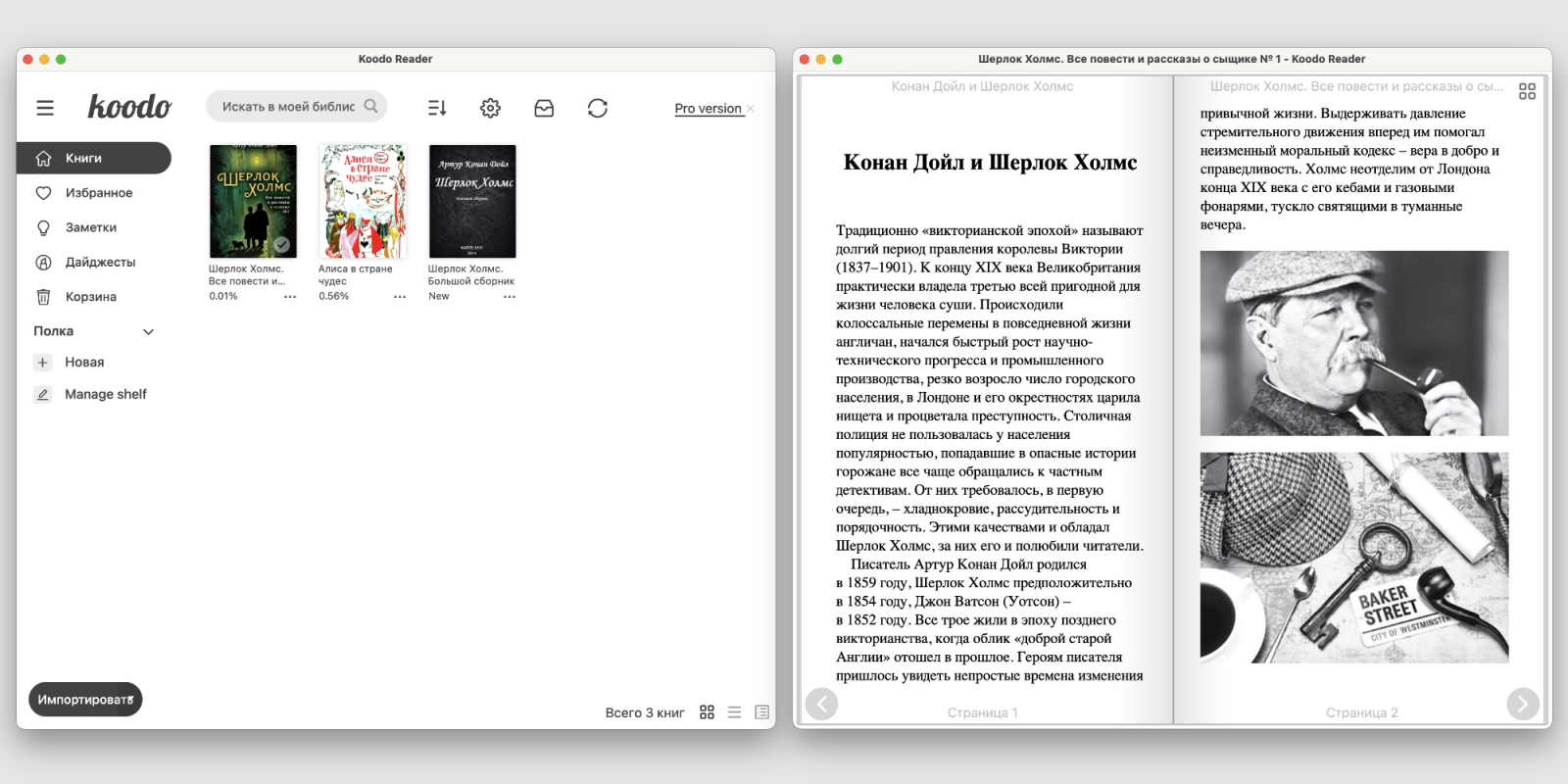The width and height of the screenshot is (1568, 784).
Task: Switch library to cover detail view
Action: click(x=762, y=712)
